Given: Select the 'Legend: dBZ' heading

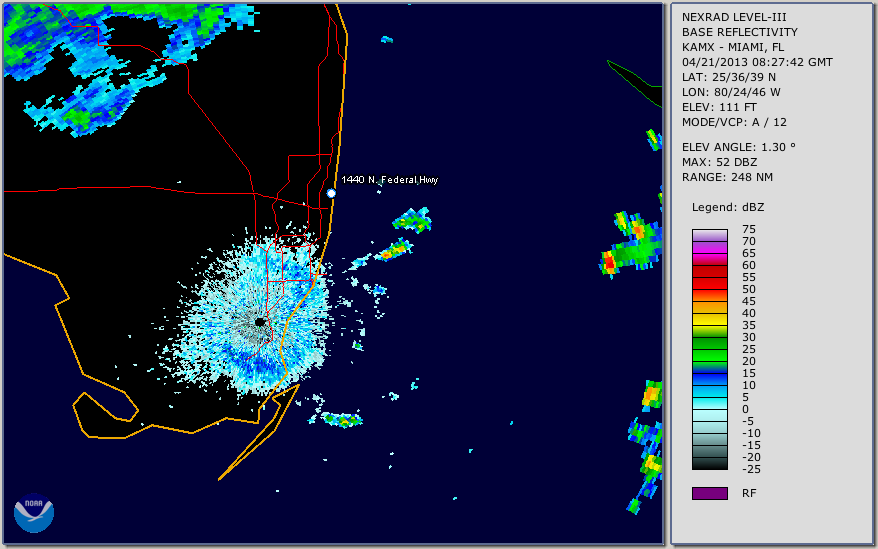Looking at the screenshot, I should (728, 207).
